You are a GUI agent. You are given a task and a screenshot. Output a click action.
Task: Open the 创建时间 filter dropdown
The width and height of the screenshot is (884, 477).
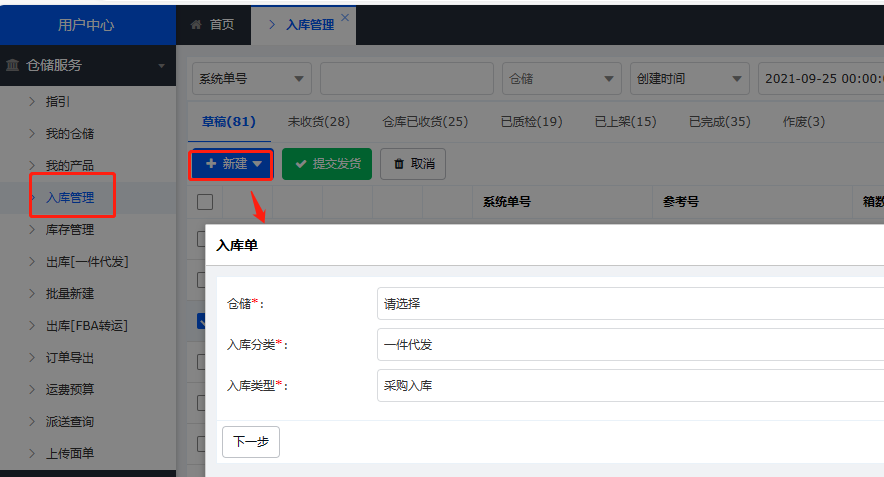(x=689, y=78)
